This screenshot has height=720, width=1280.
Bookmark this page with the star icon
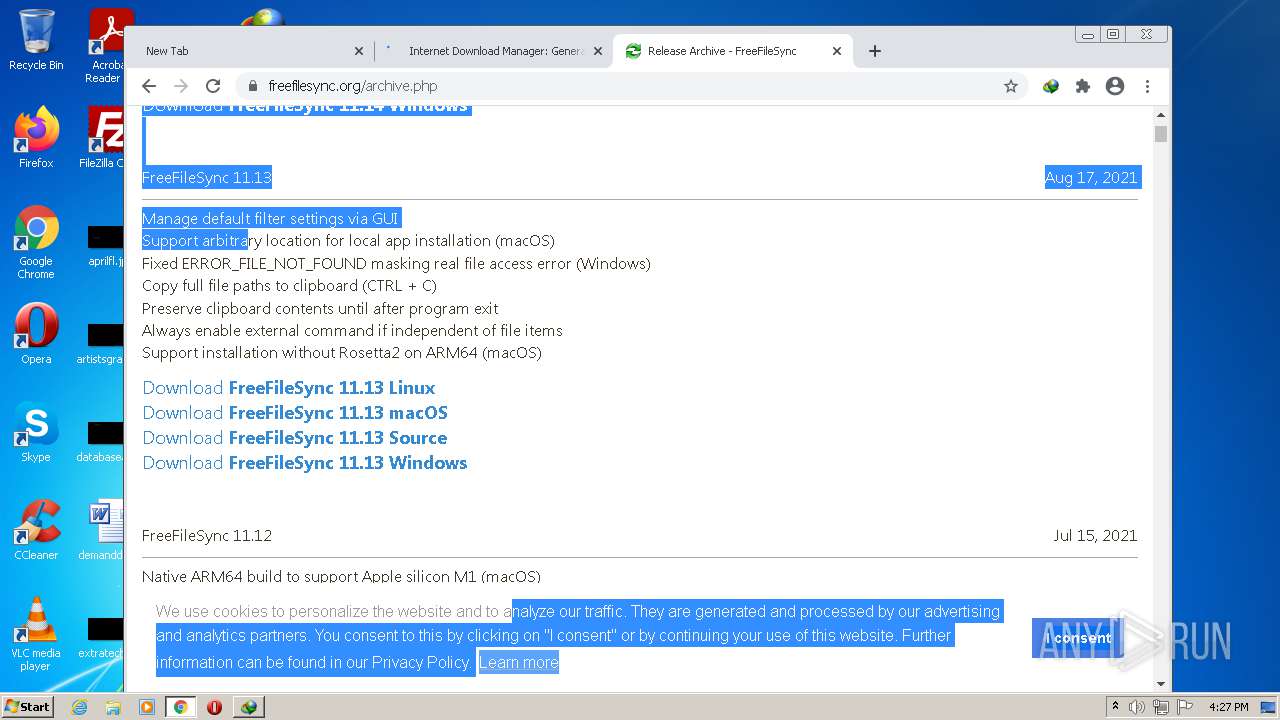[1011, 86]
